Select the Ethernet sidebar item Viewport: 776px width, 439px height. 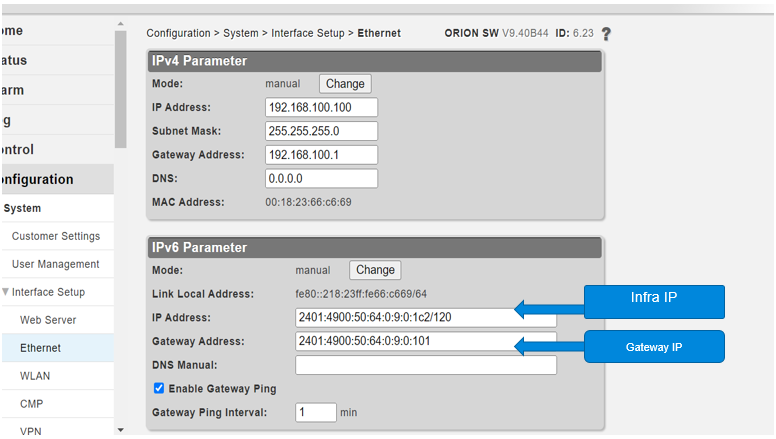(40, 348)
